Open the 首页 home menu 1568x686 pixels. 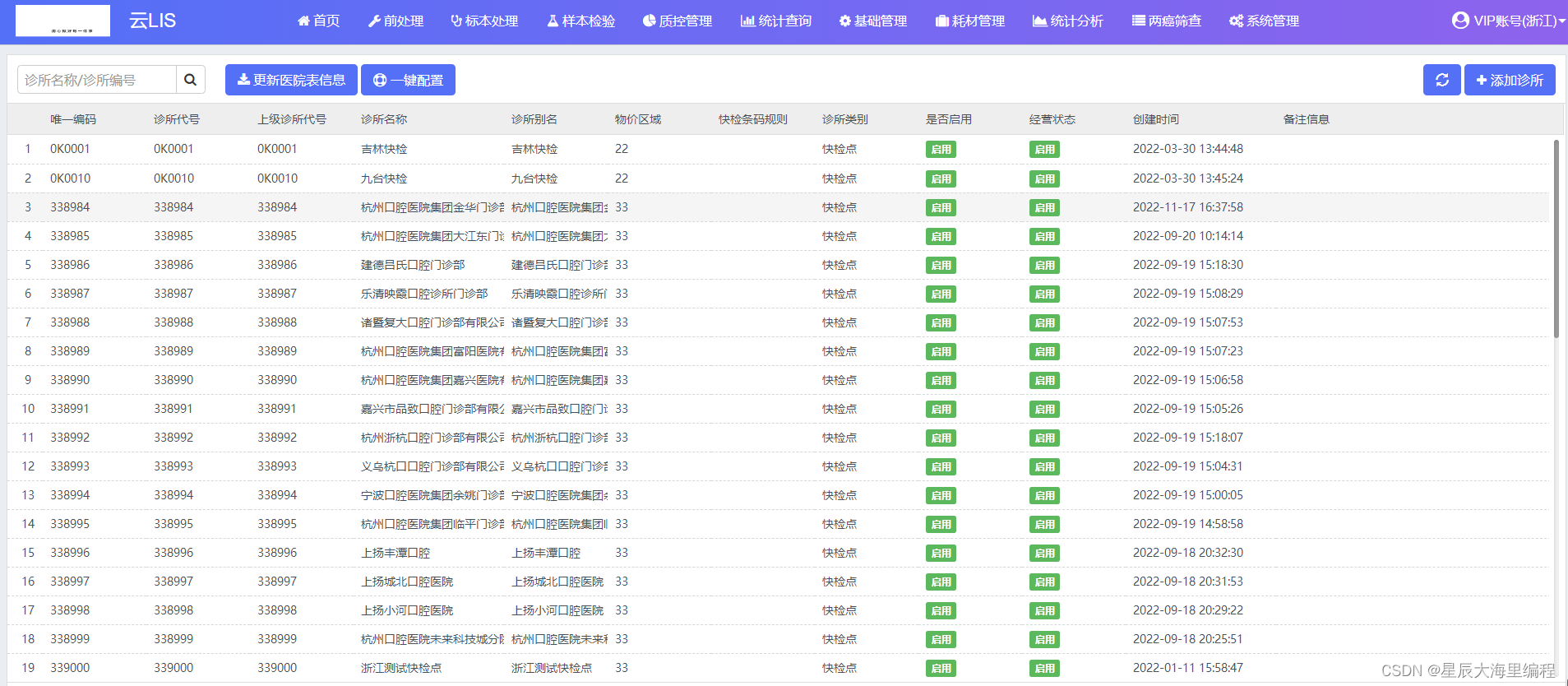point(318,21)
